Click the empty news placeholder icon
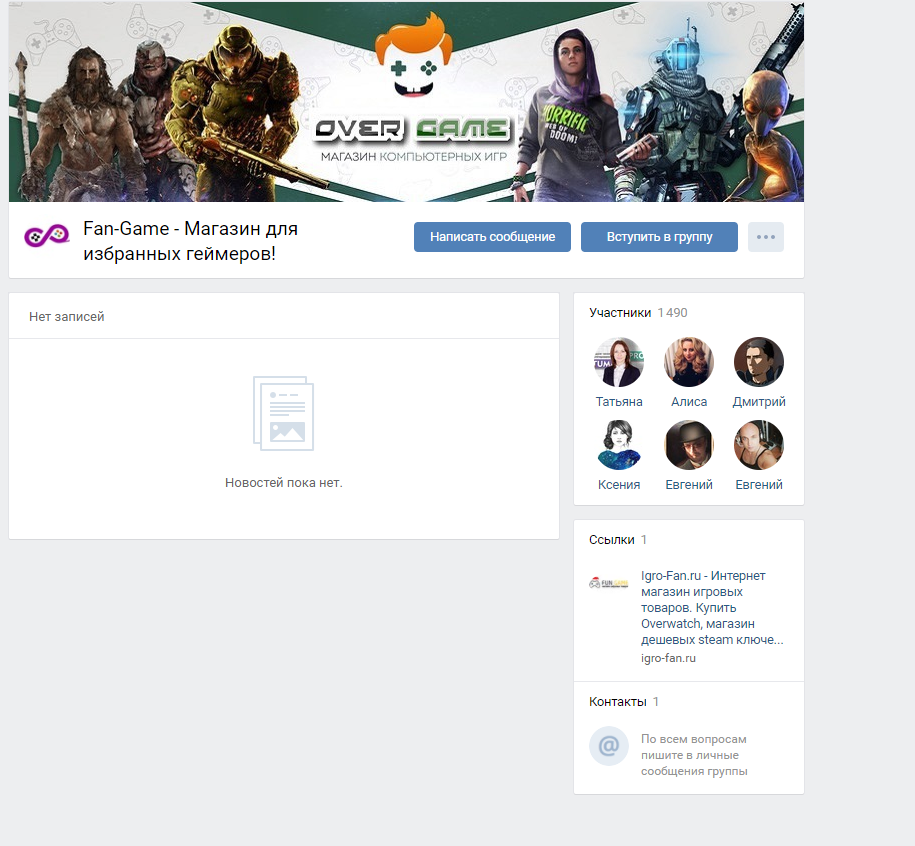This screenshot has height=846, width=915. click(283, 413)
